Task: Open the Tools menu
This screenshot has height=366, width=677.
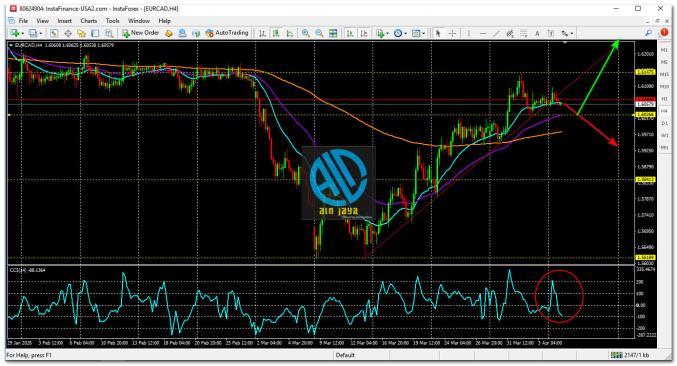Action: (x=112, y=21)
